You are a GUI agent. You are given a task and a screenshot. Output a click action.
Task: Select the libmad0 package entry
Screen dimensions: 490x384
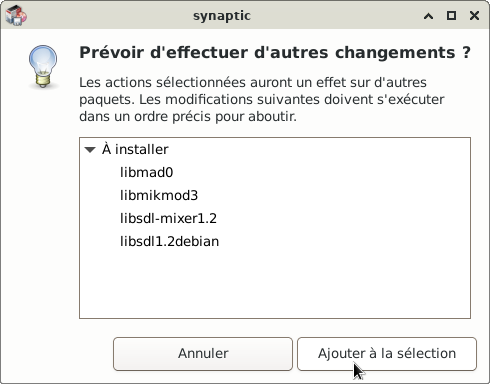coord(275,172)
